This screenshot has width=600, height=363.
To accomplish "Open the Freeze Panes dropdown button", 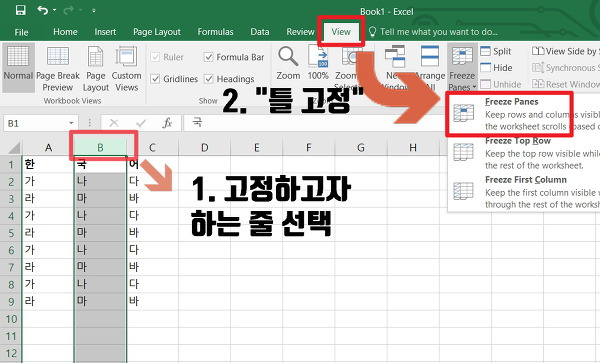I will point(462,67).
